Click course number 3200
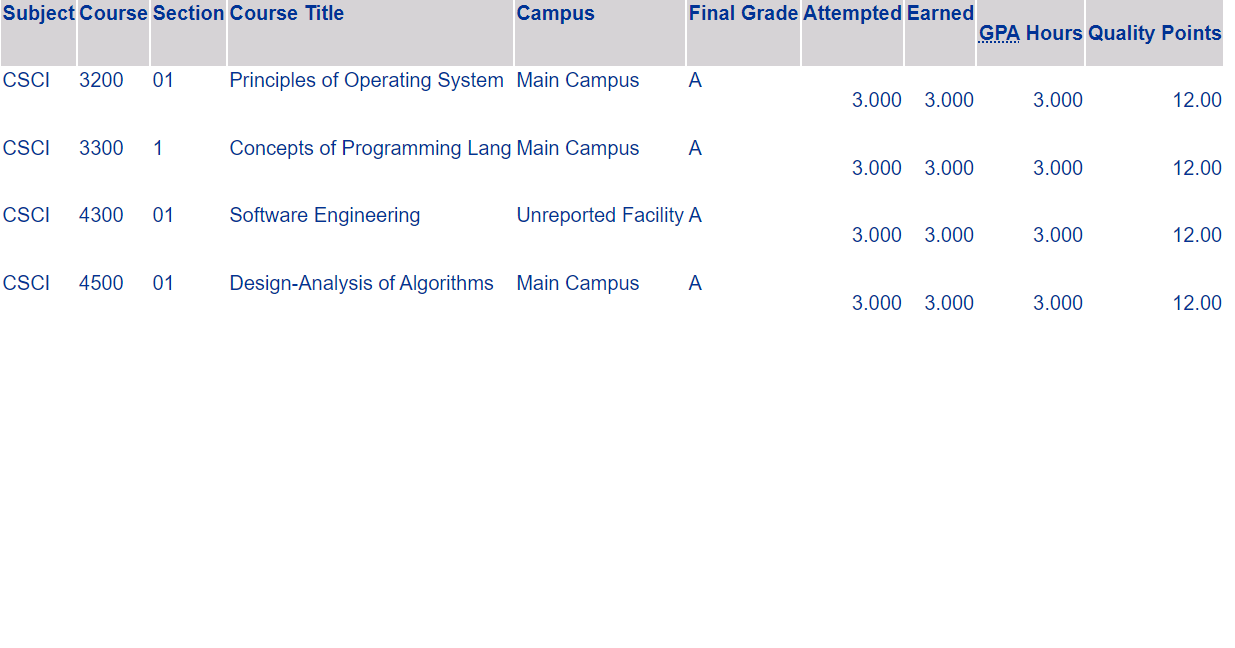1235x648 pixels. coord(102,81)
